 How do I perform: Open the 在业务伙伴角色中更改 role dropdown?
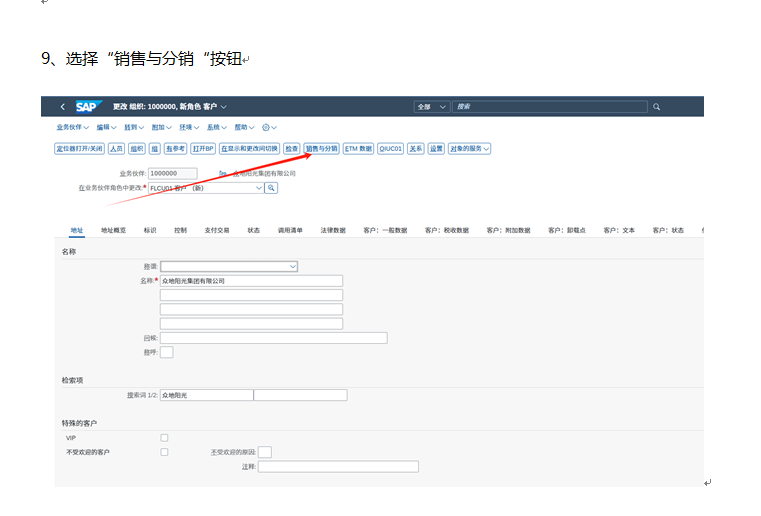pyautogui.click(x=258, y=187)
